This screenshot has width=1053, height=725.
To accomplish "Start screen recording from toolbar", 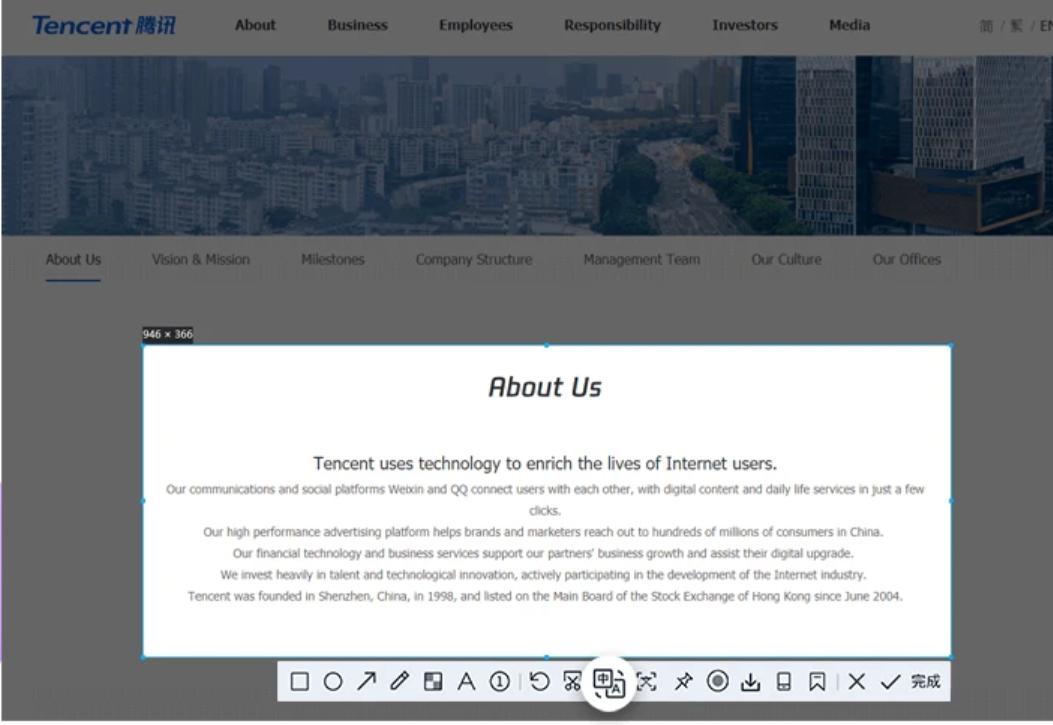I will point(717,682).
